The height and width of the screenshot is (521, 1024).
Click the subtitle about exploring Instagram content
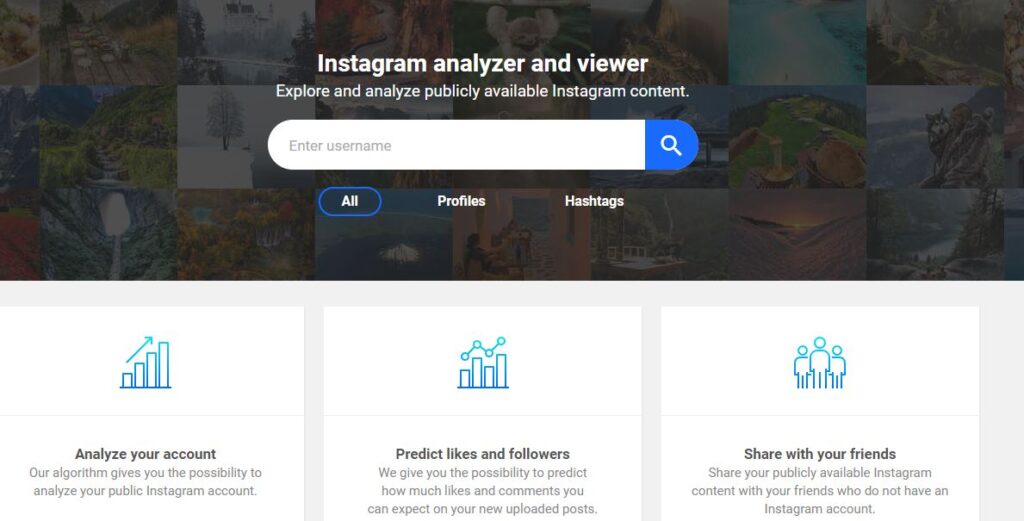[483, 91]
